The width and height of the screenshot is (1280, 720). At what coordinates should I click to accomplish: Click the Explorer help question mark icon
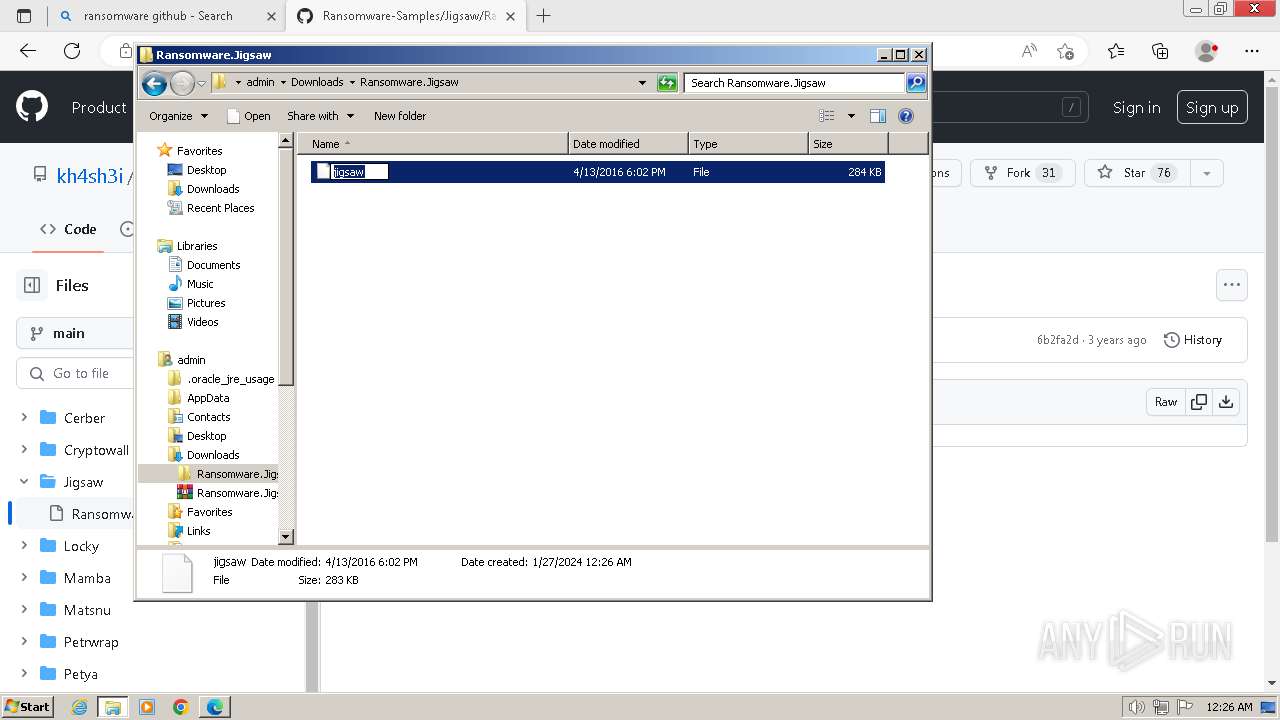[906, 116]
